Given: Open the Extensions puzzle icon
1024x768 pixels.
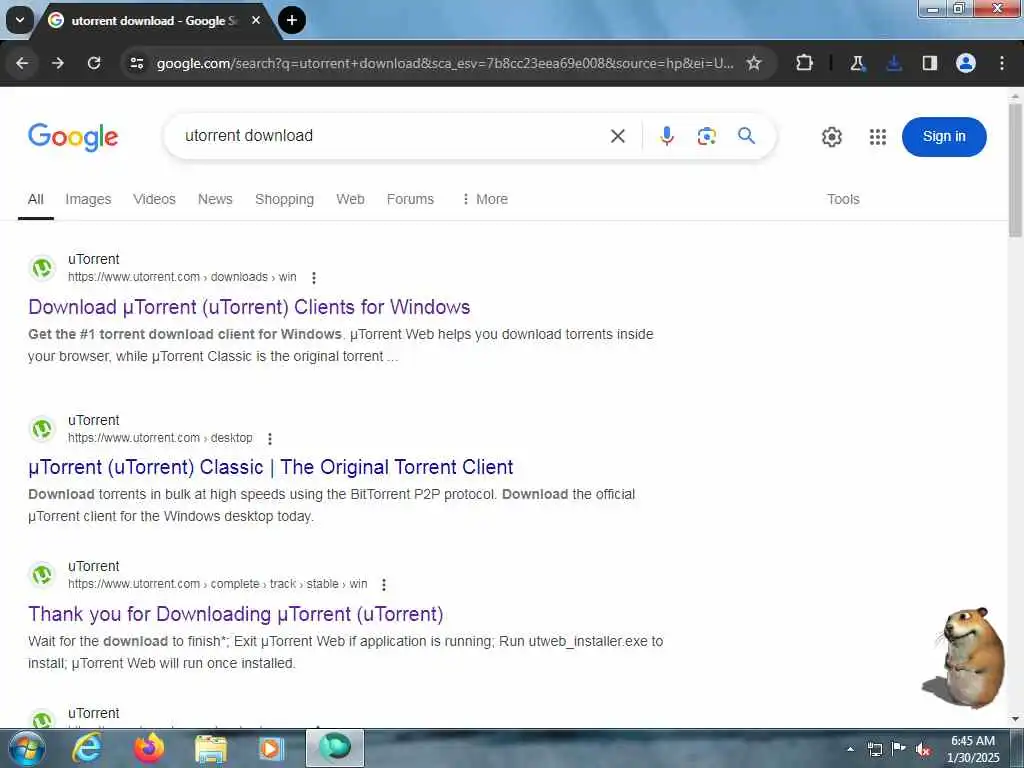Looking at the screenshot, I should tap(805, 63).
